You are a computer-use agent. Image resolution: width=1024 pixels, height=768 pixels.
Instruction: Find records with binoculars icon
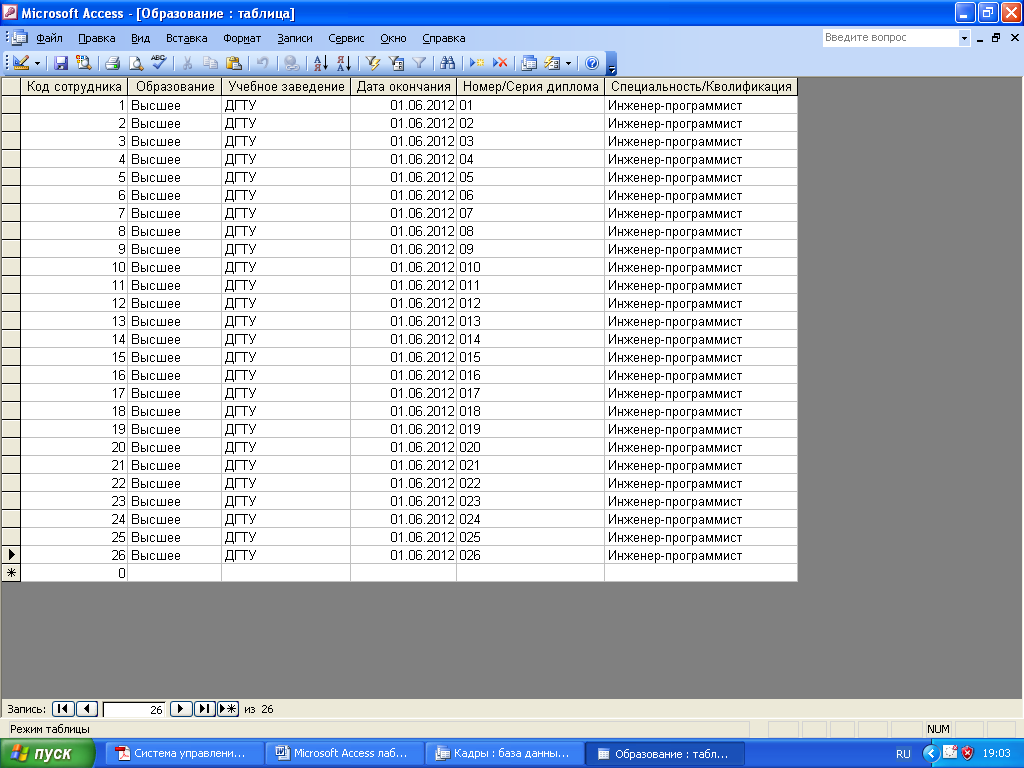[x=447, y=63]
